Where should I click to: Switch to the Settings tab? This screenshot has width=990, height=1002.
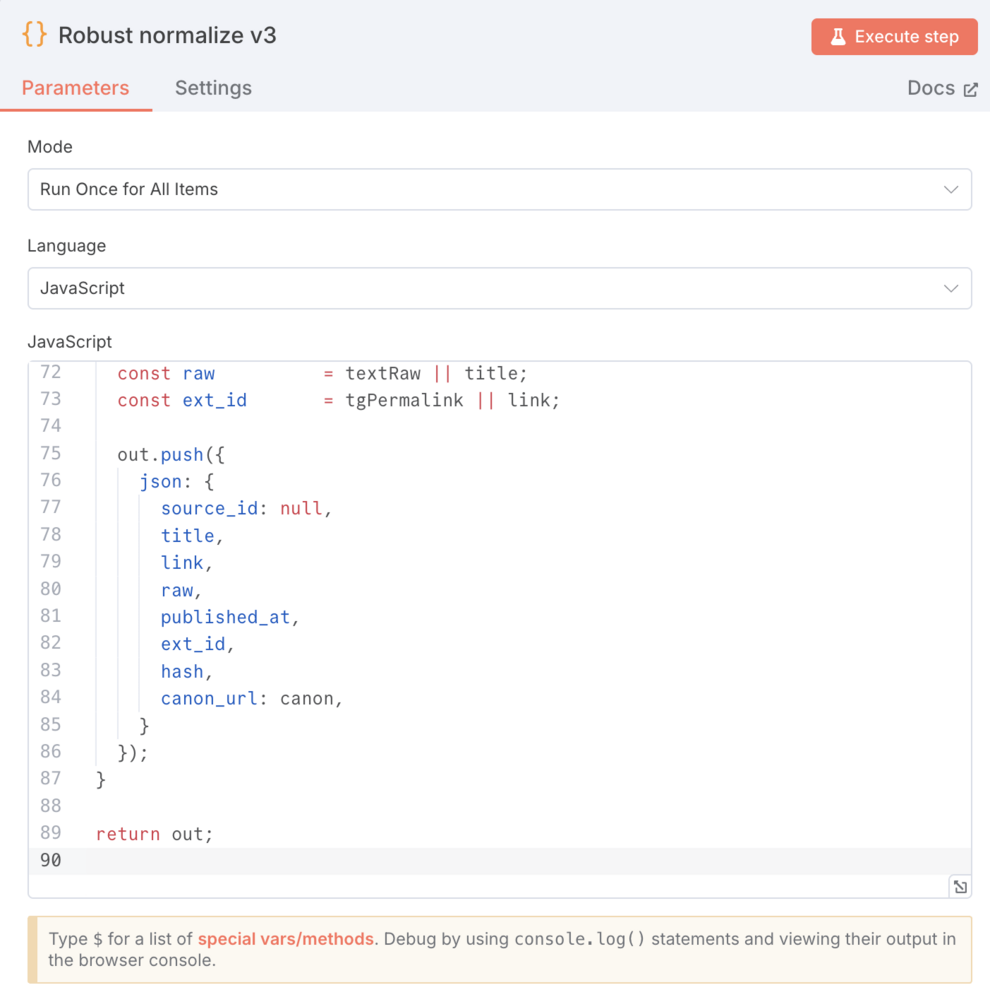[213, 88]
